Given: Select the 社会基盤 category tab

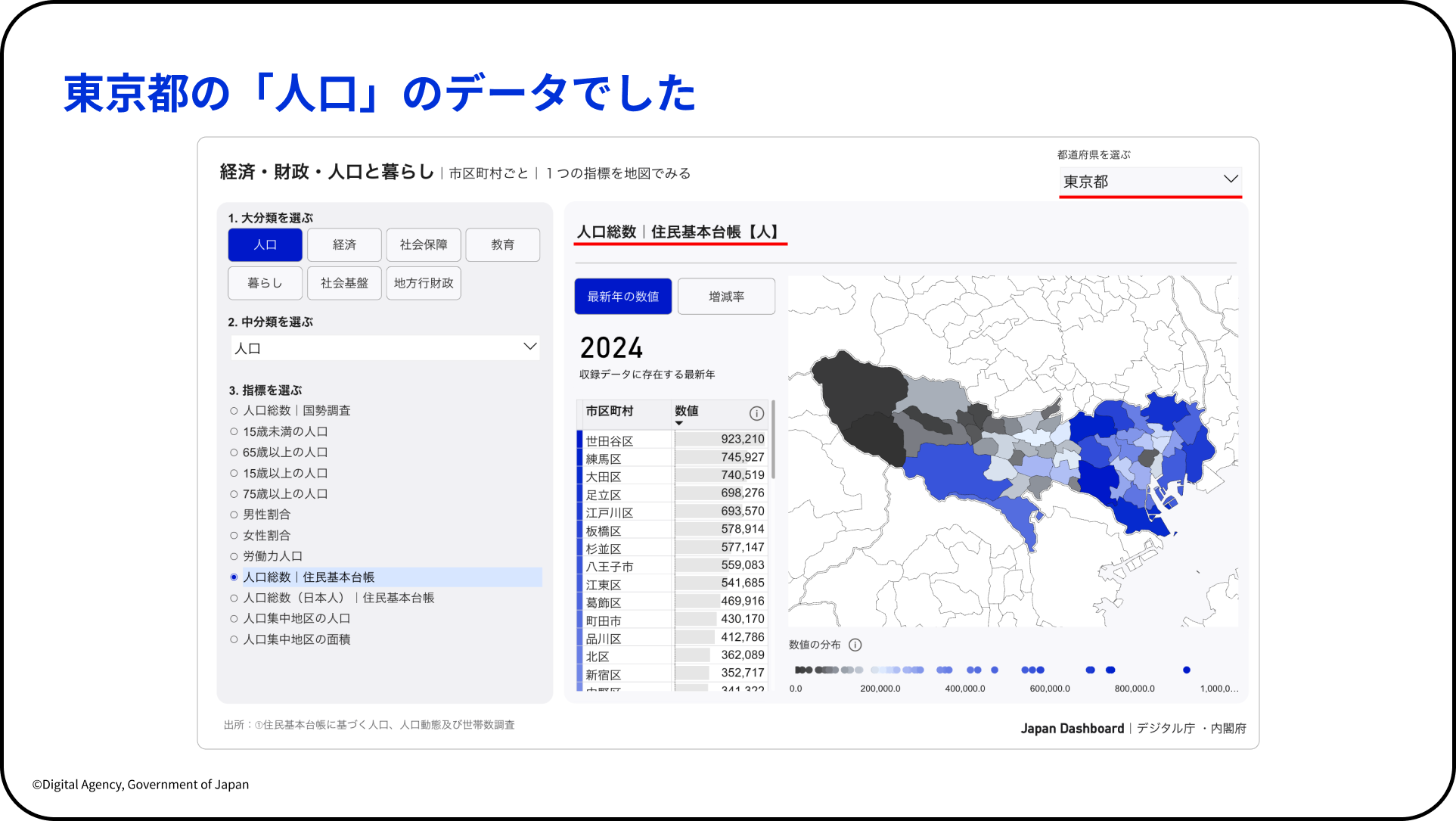Looking at the screenshot, I should [x=344, y=283].
